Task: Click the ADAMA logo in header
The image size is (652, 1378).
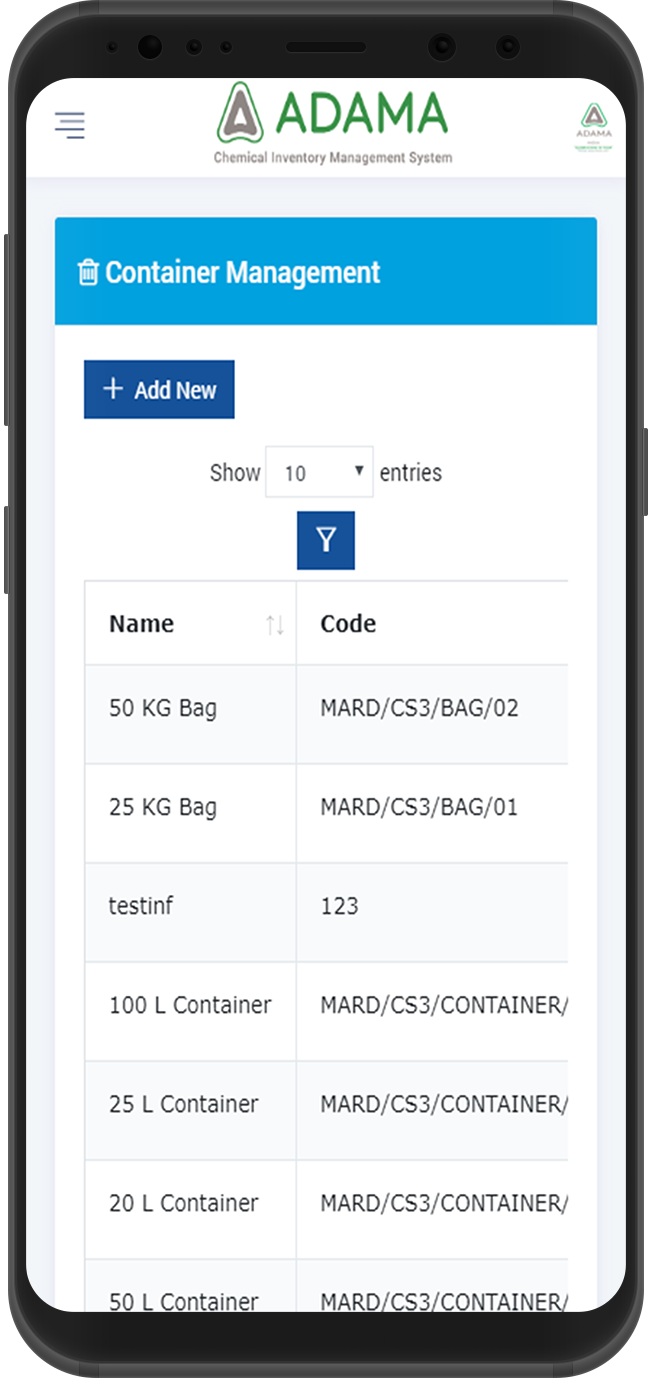Action: 333,123
